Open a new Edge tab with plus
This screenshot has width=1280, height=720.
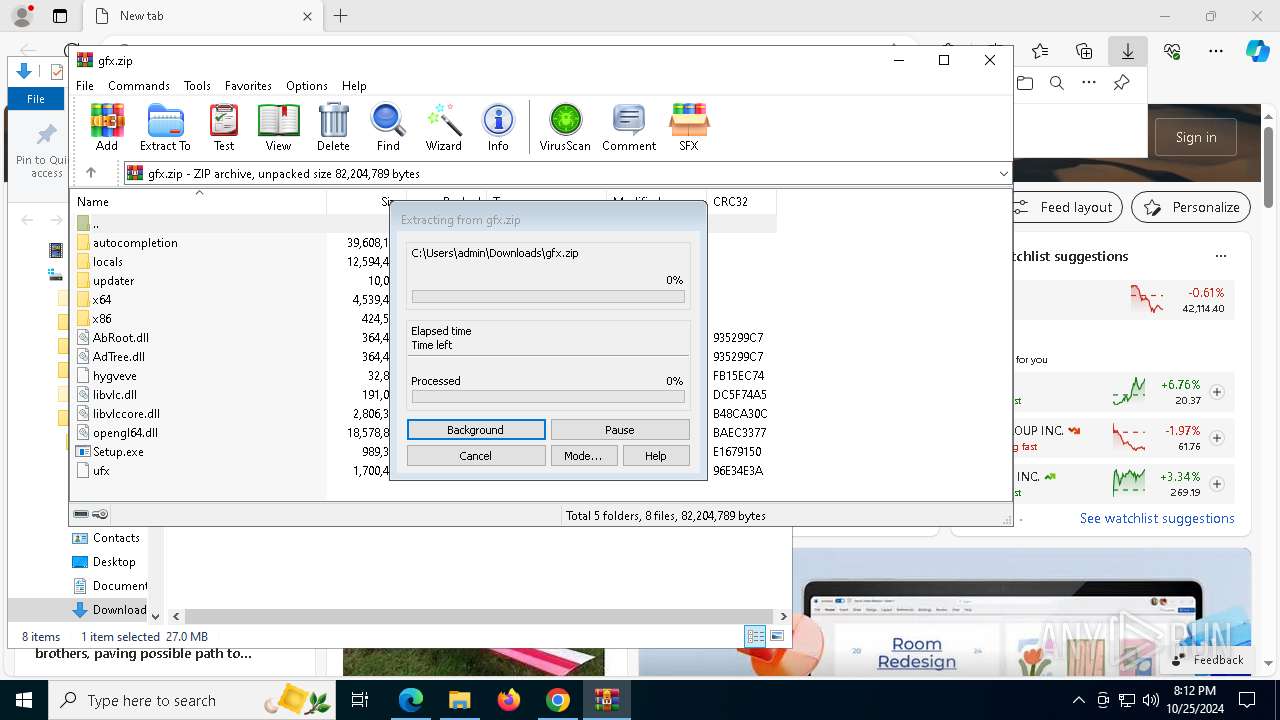[x=341, y=16]
